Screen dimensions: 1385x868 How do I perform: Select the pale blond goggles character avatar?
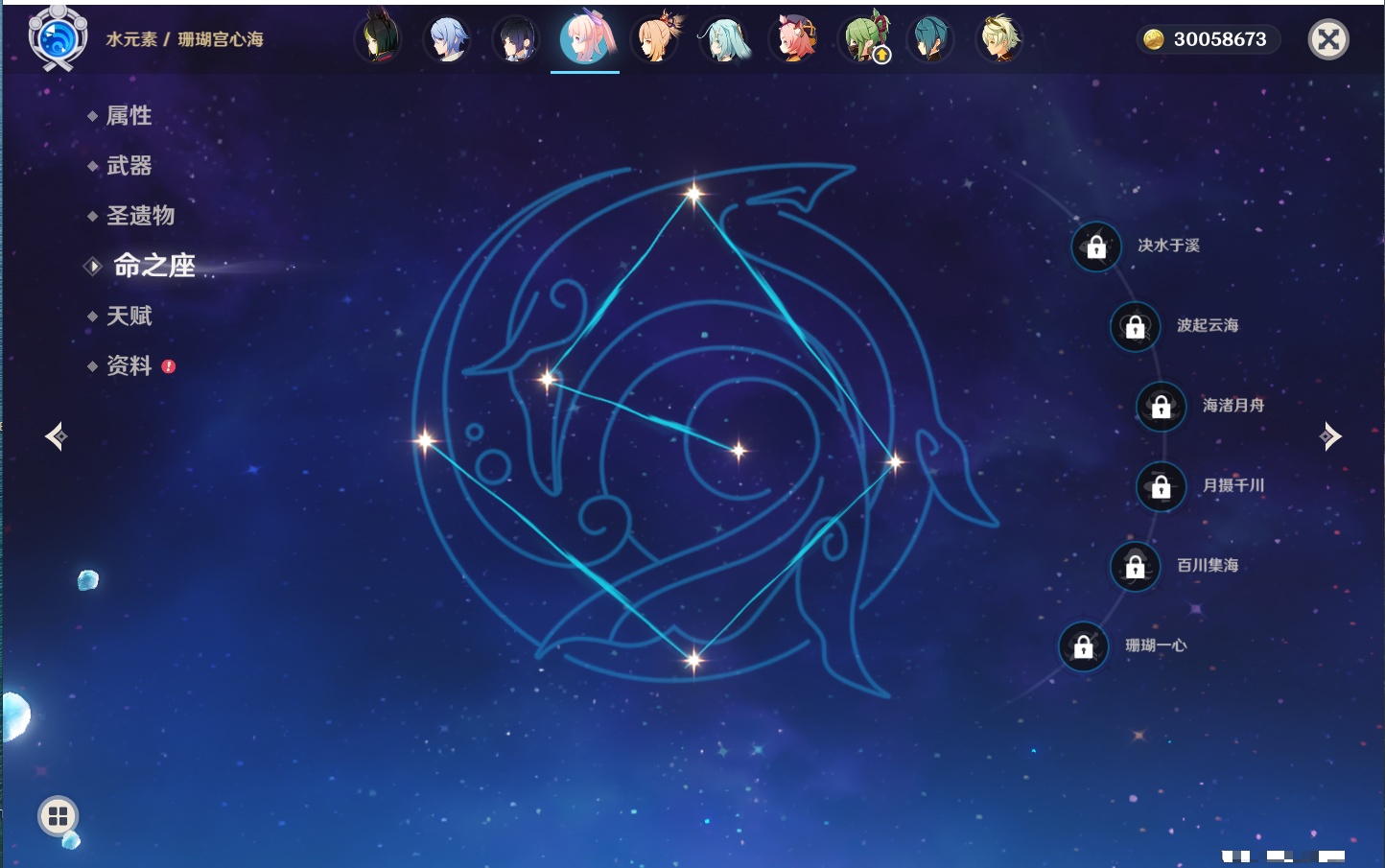[x=998, y=39]
